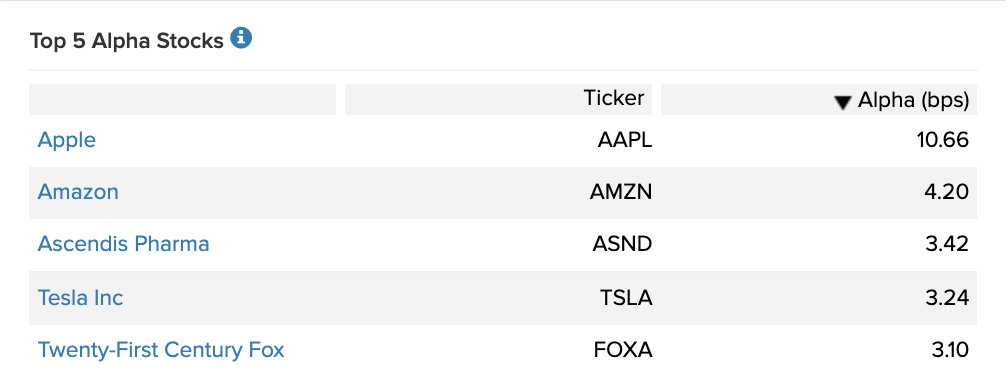Image resolution: width=1006 pixels, height=383 pixels.
Task: Open the Tesla Inc link
Action: pyautogui.click(x=80, y=298)
